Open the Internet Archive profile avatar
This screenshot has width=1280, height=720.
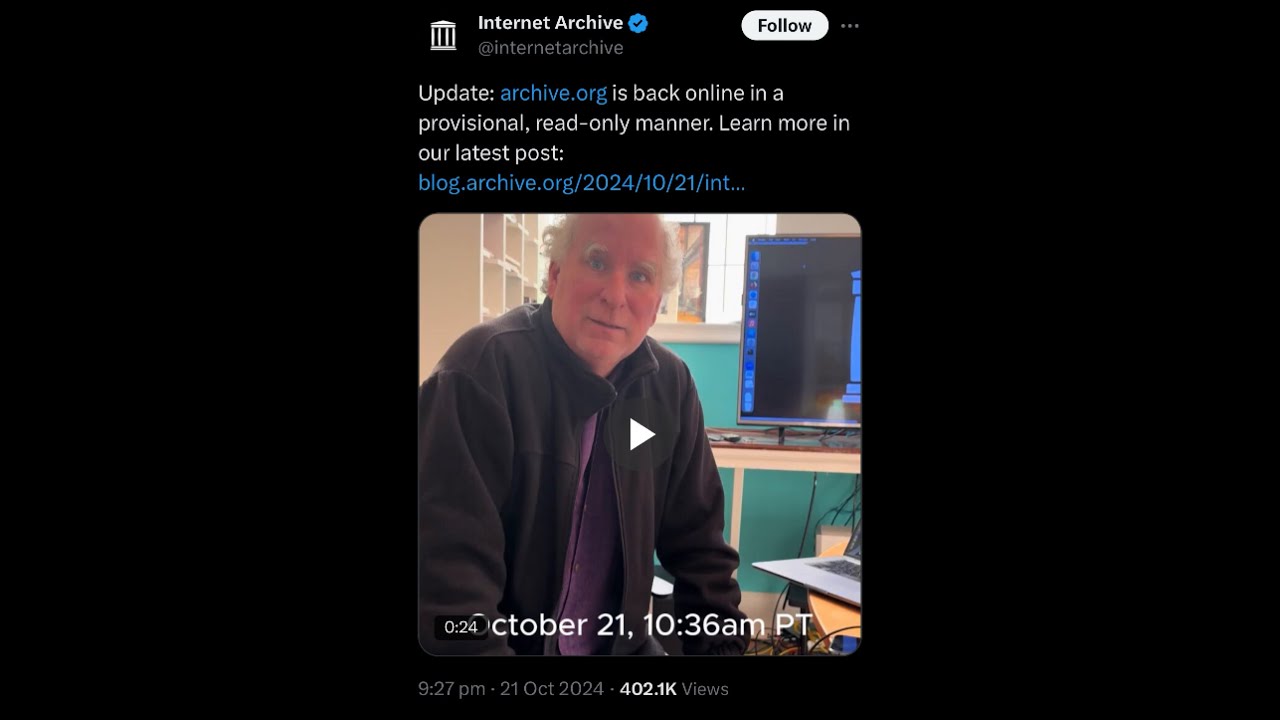point(443,35)
